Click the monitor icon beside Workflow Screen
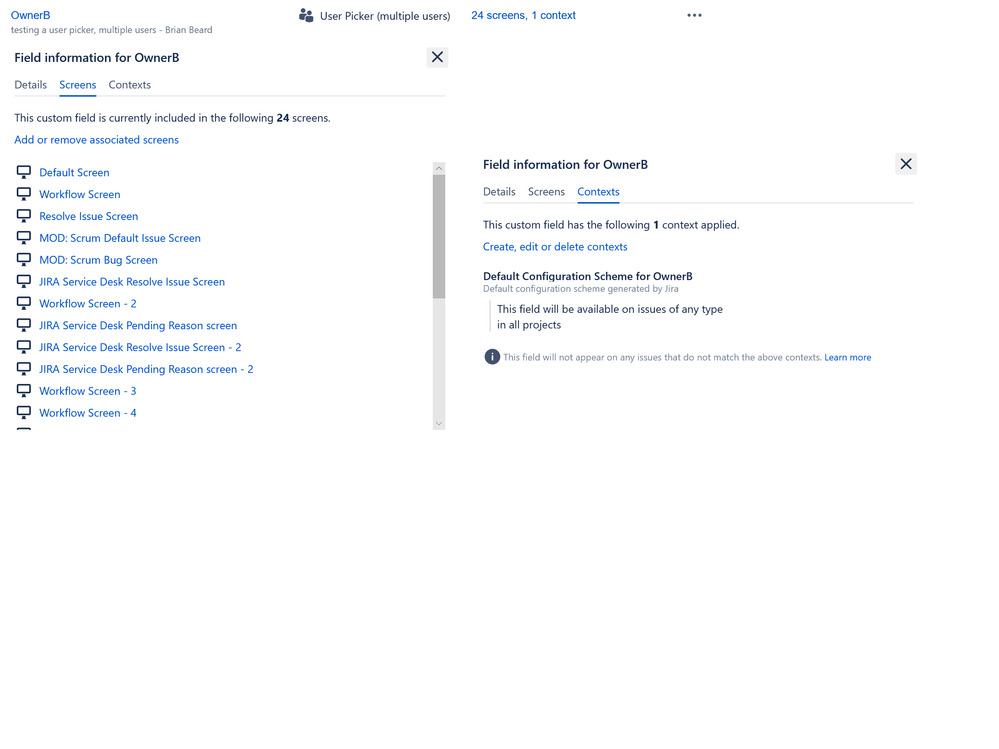 click(23, 194)
